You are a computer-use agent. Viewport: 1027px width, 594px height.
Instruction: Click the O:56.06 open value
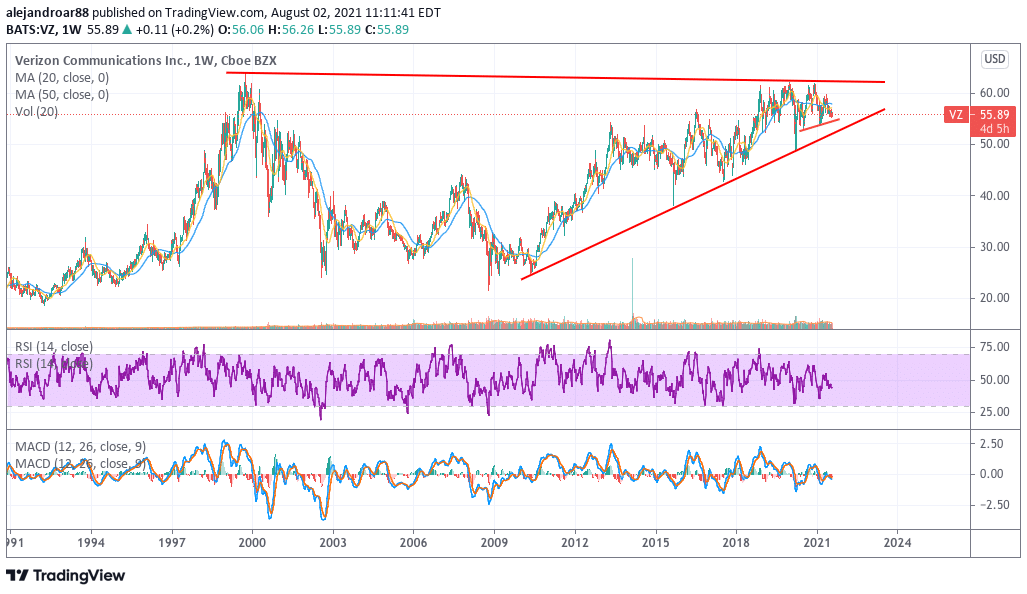click(x=240, y=29)
